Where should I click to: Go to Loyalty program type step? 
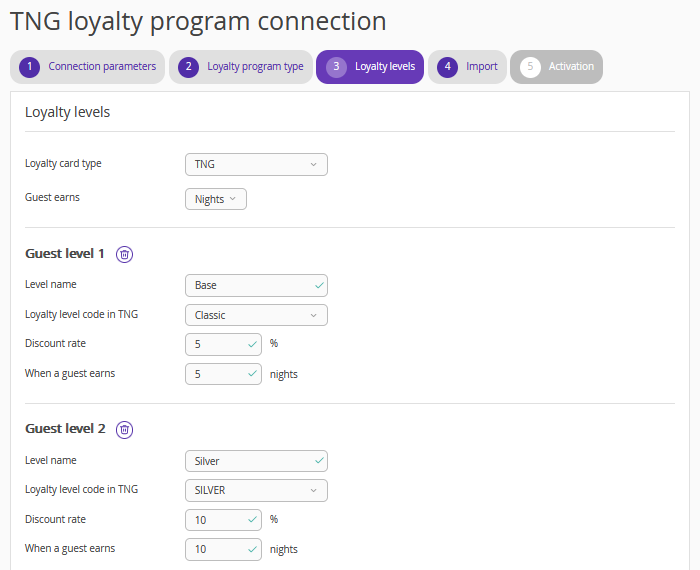255,67
